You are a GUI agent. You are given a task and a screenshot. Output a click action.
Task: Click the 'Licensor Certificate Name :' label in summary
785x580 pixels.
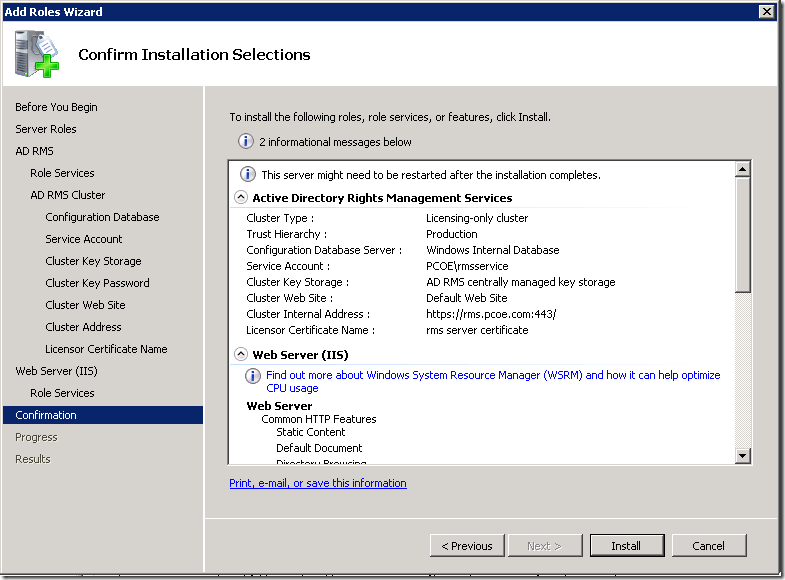(x=310, y=330)
